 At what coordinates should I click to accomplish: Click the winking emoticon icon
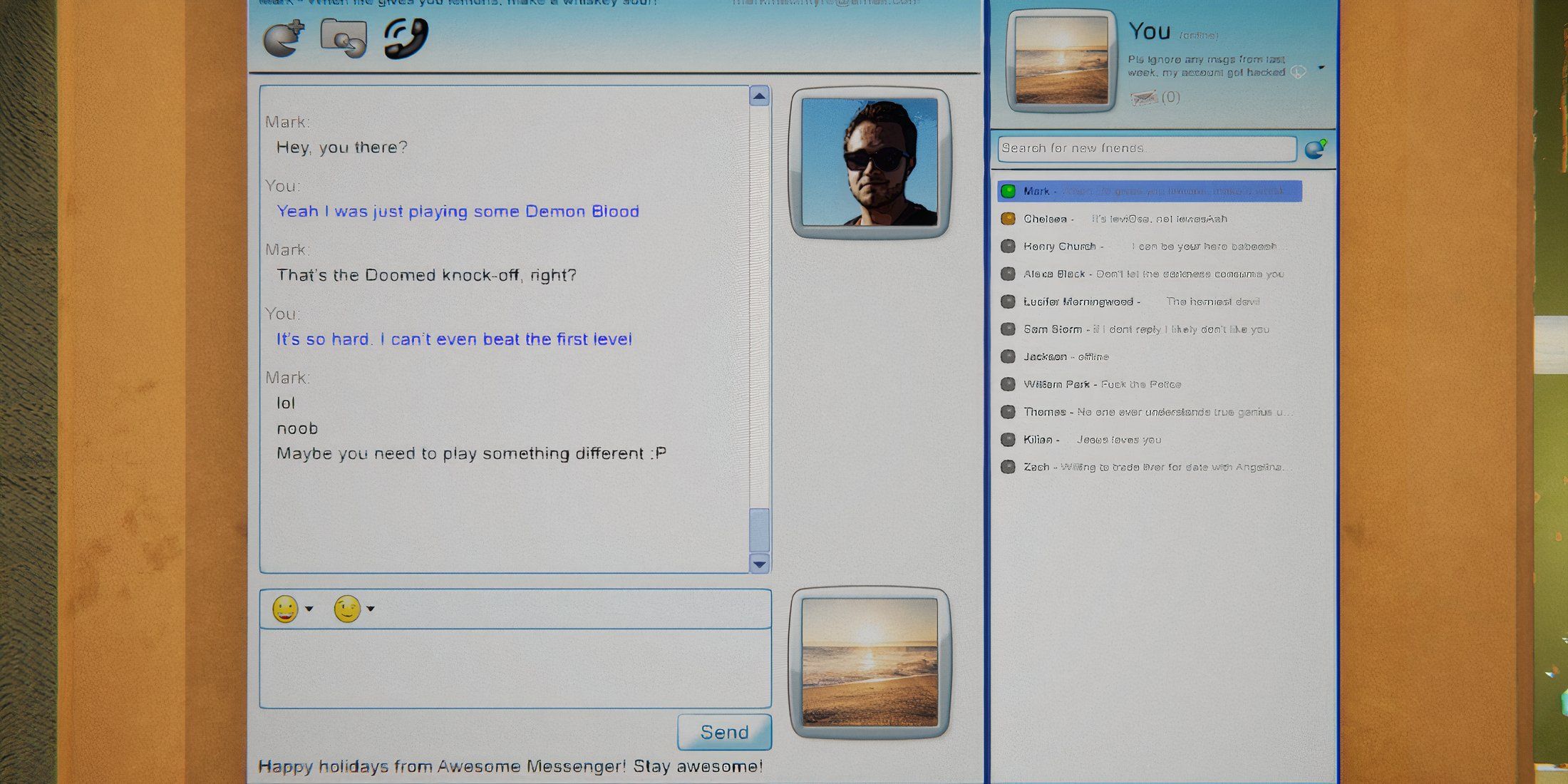point(347,609)
